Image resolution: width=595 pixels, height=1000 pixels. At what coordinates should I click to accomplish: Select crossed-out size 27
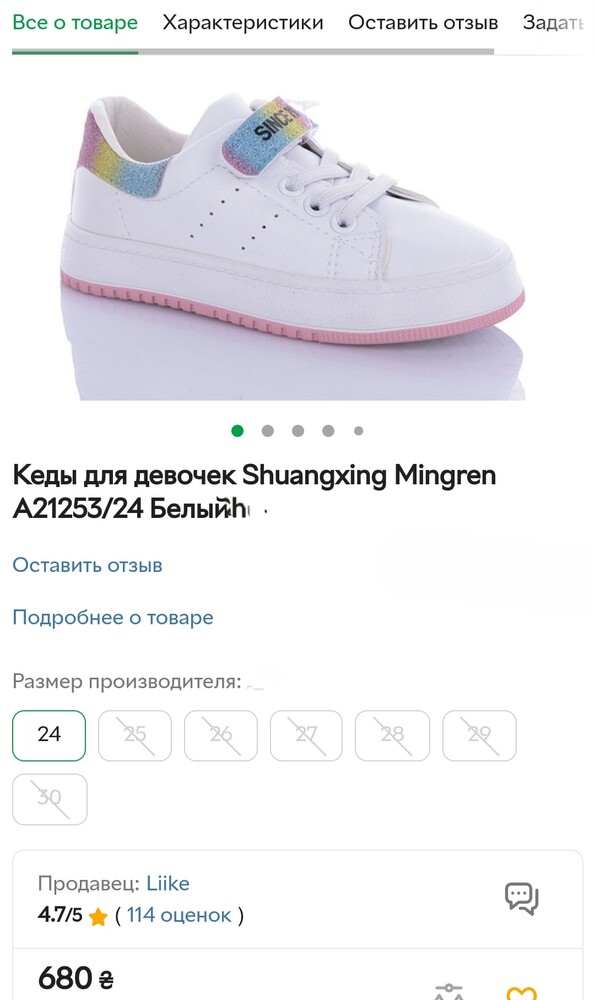pos(306,735)
